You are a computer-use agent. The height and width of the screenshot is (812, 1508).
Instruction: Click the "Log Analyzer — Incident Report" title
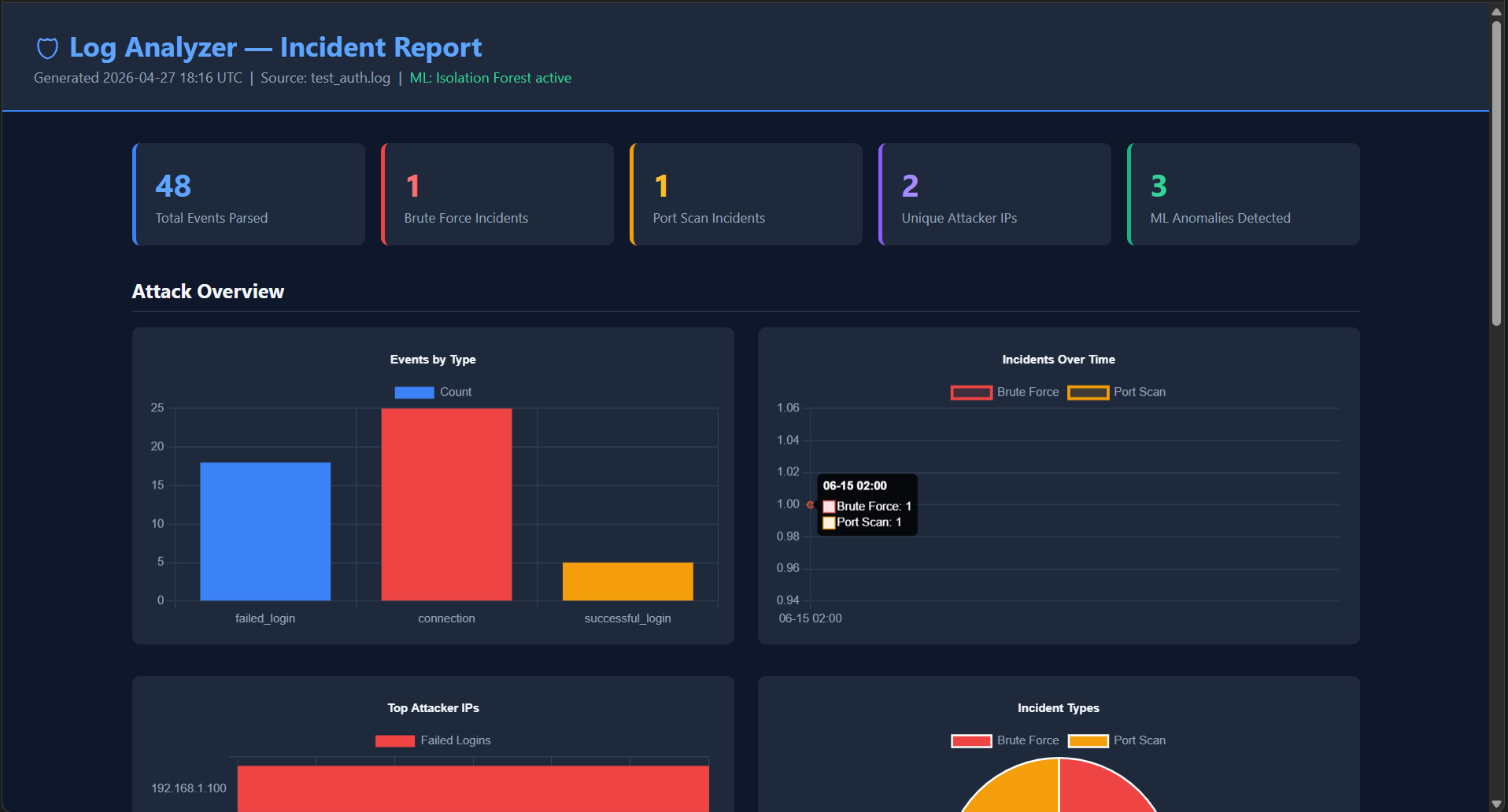[275, 47]
